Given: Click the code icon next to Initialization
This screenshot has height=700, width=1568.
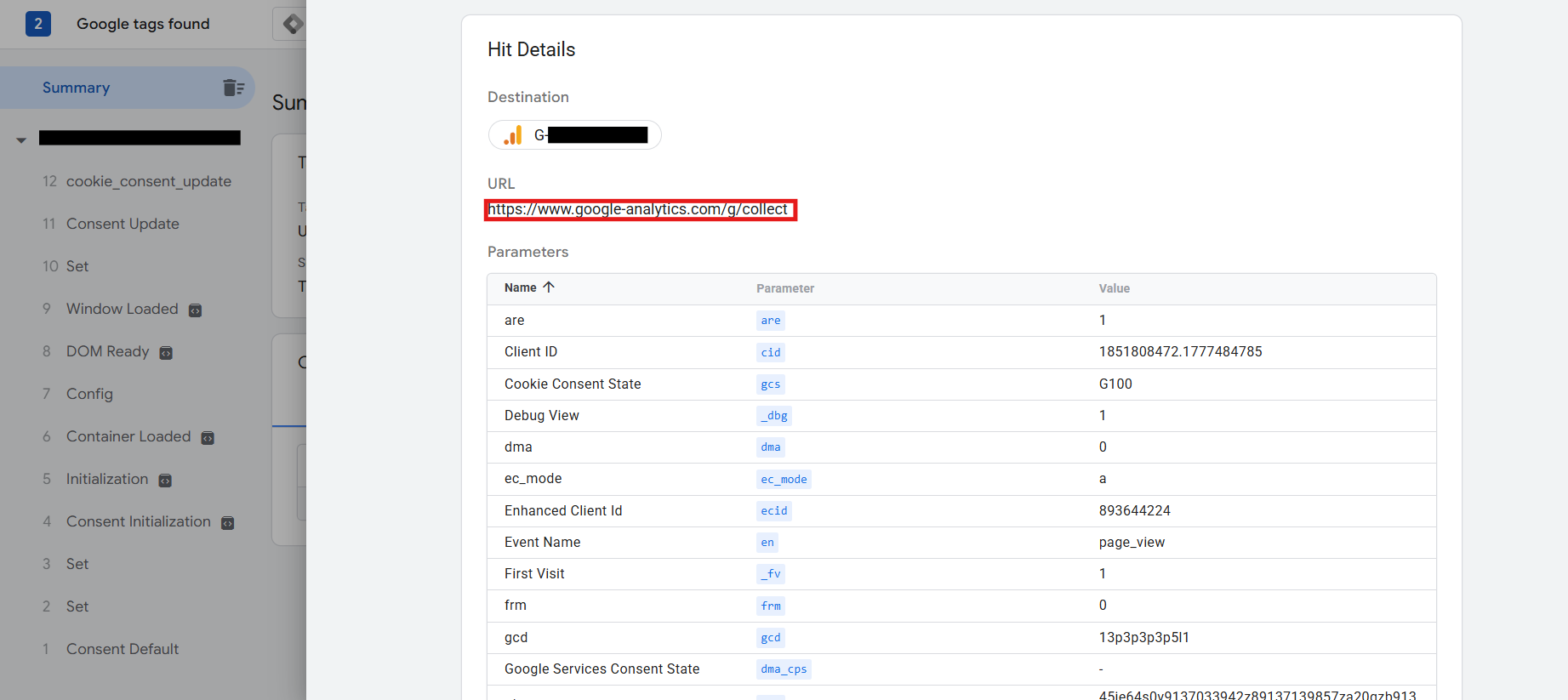Looking at the screenshot, I should point(165,481).
